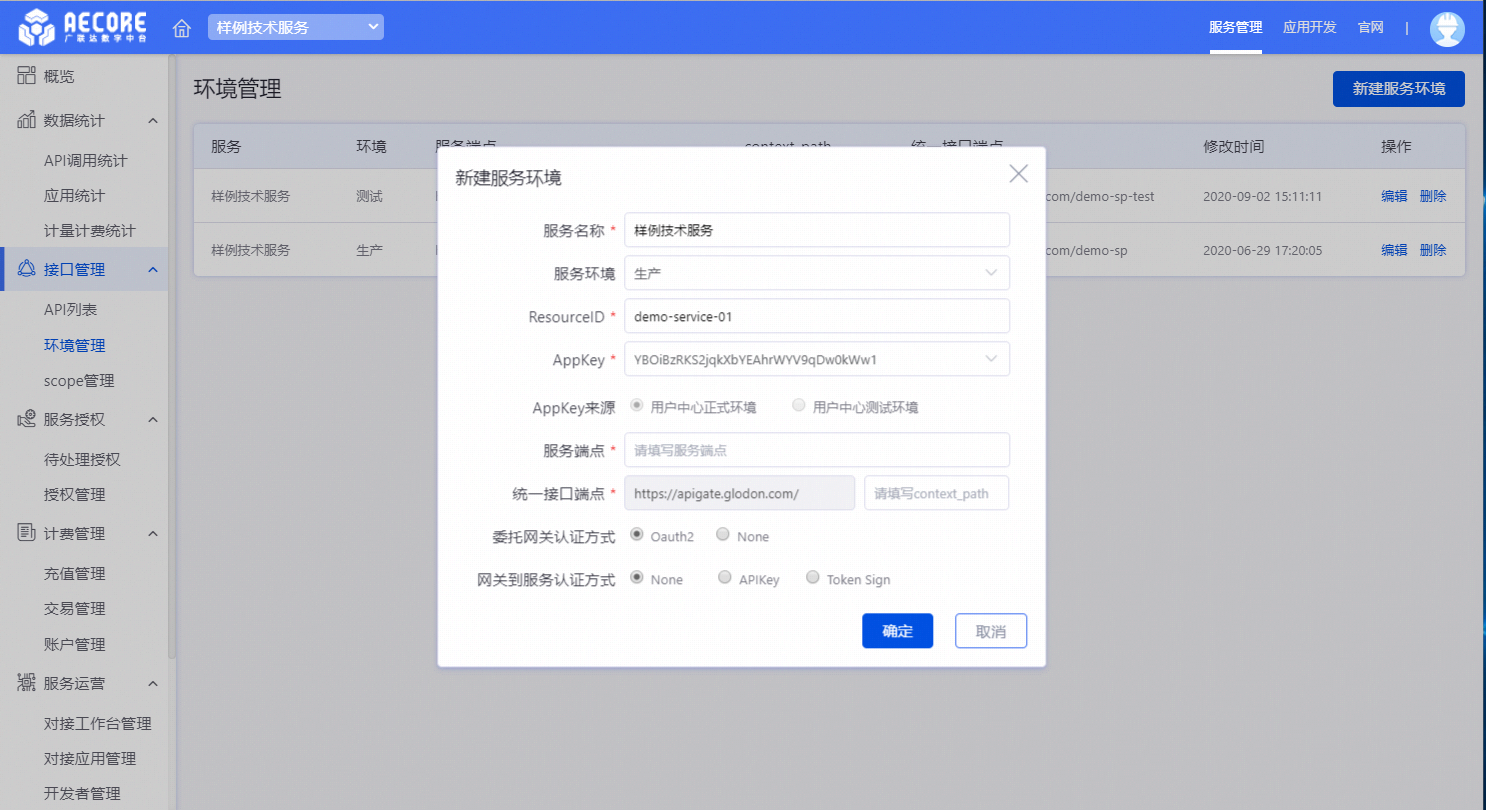This screenshot has width=1486, height=810.
Task: Pick APIKey as gateway authentication
Action: (x=725, y=578)
